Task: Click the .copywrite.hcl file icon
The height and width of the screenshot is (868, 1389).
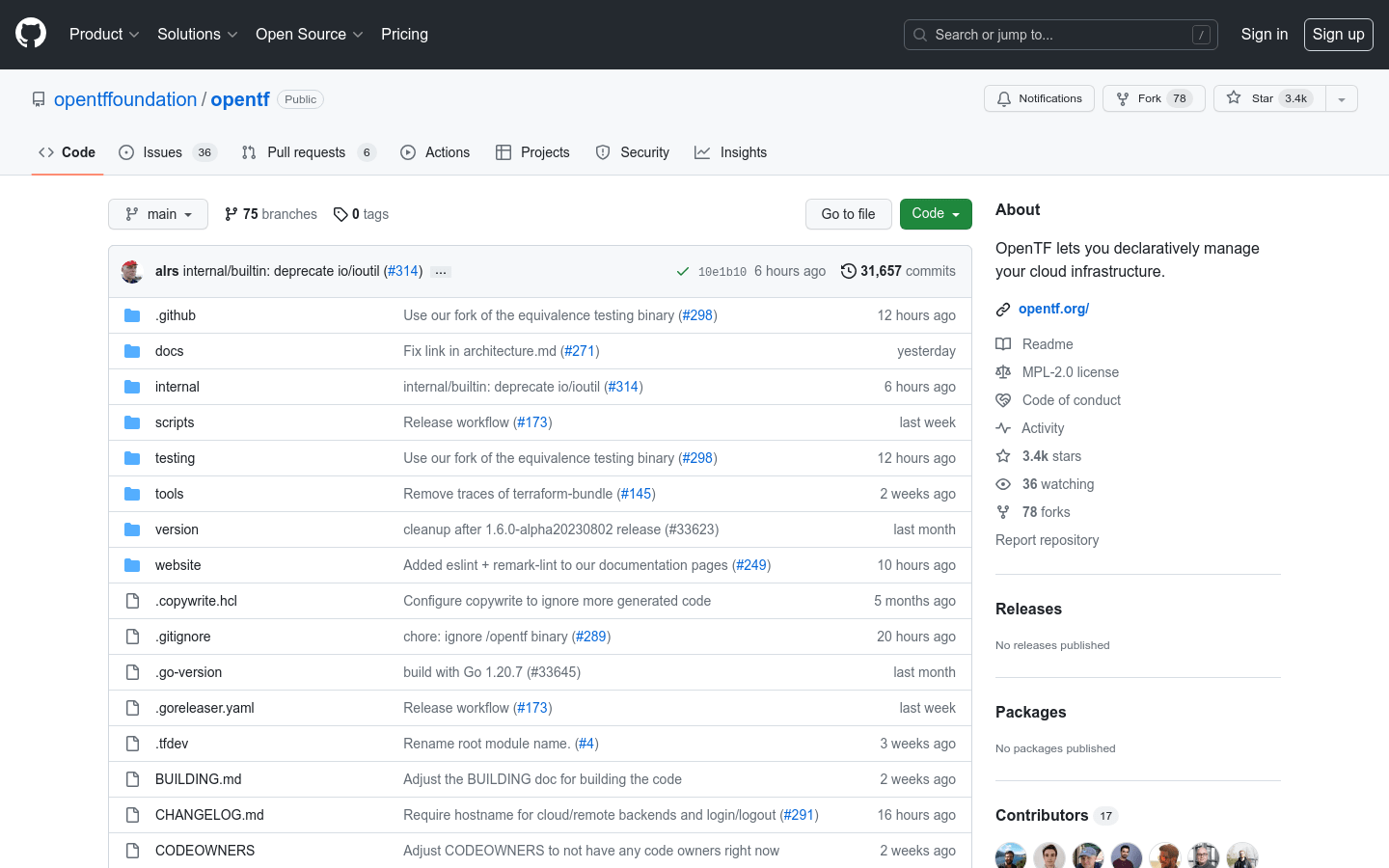Action: (x=132, y=601)
